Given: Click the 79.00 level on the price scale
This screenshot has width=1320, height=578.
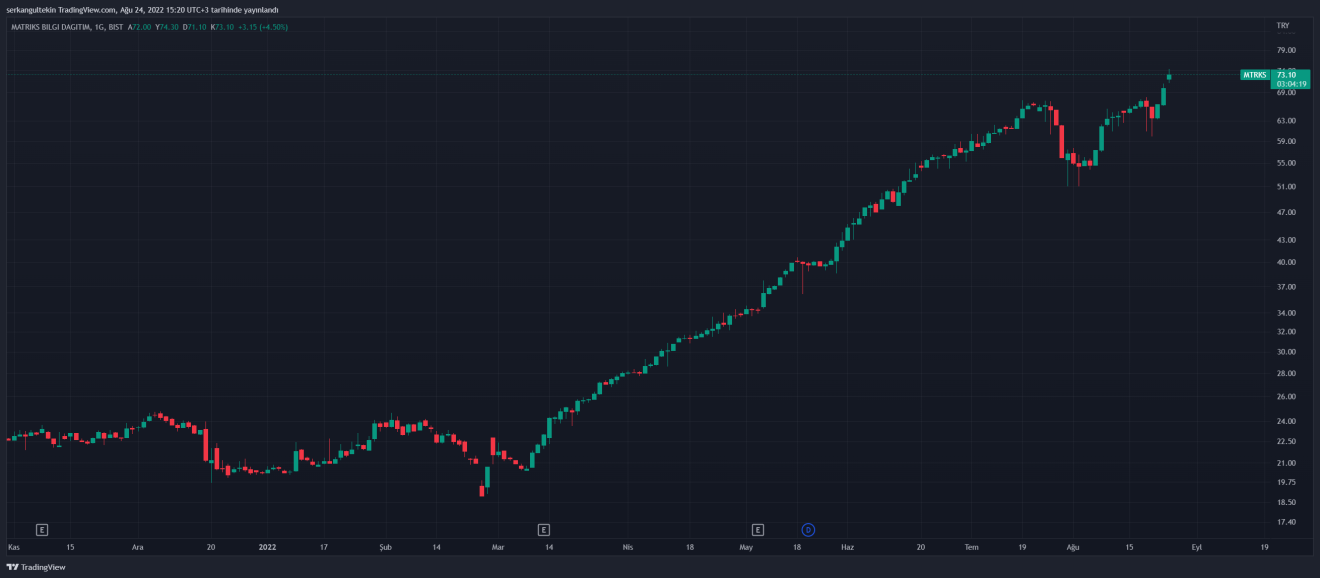Looking at the screenshot, I should pyautogui.click(x=1286, y=50).
